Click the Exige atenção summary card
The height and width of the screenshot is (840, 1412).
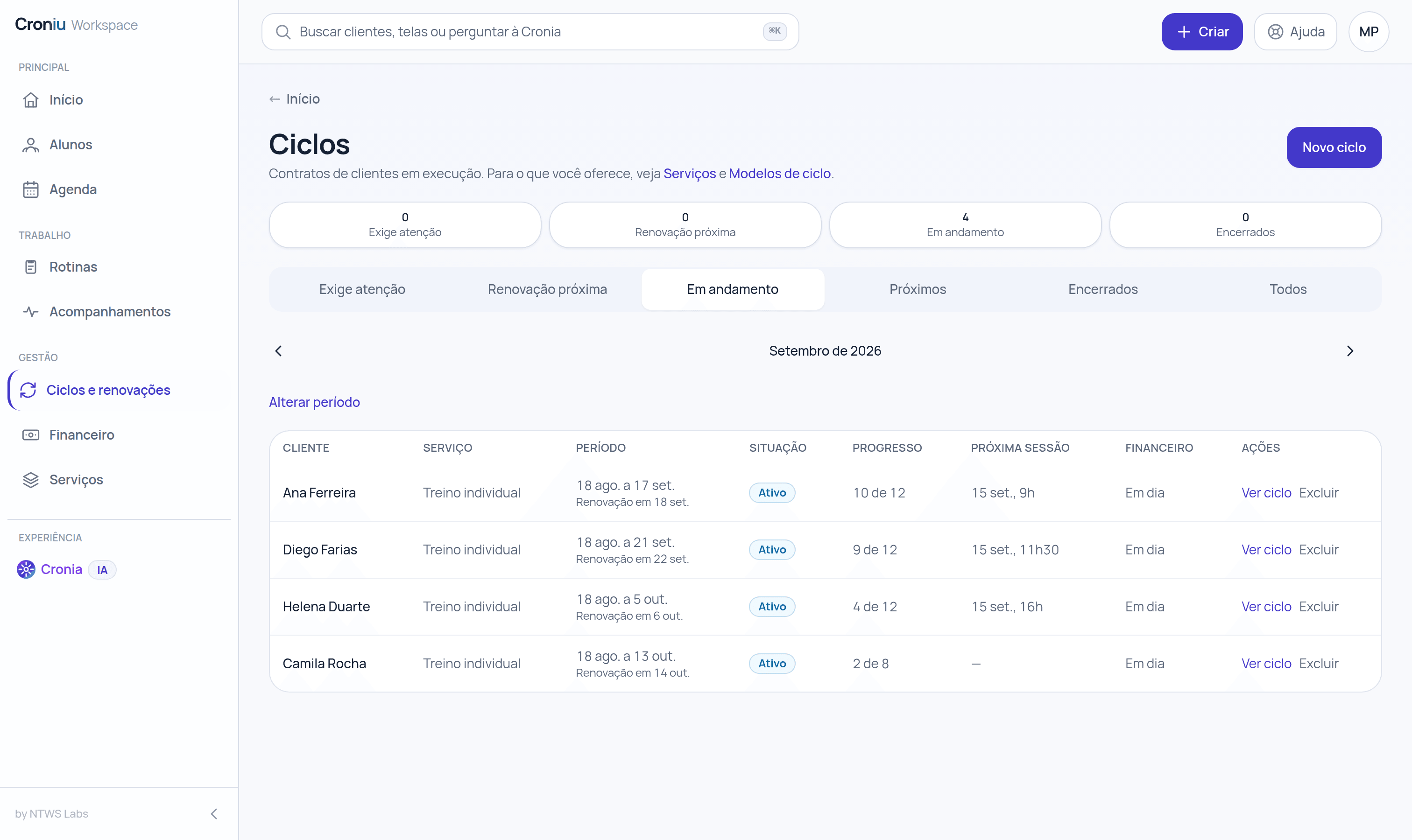coord(405,225)
